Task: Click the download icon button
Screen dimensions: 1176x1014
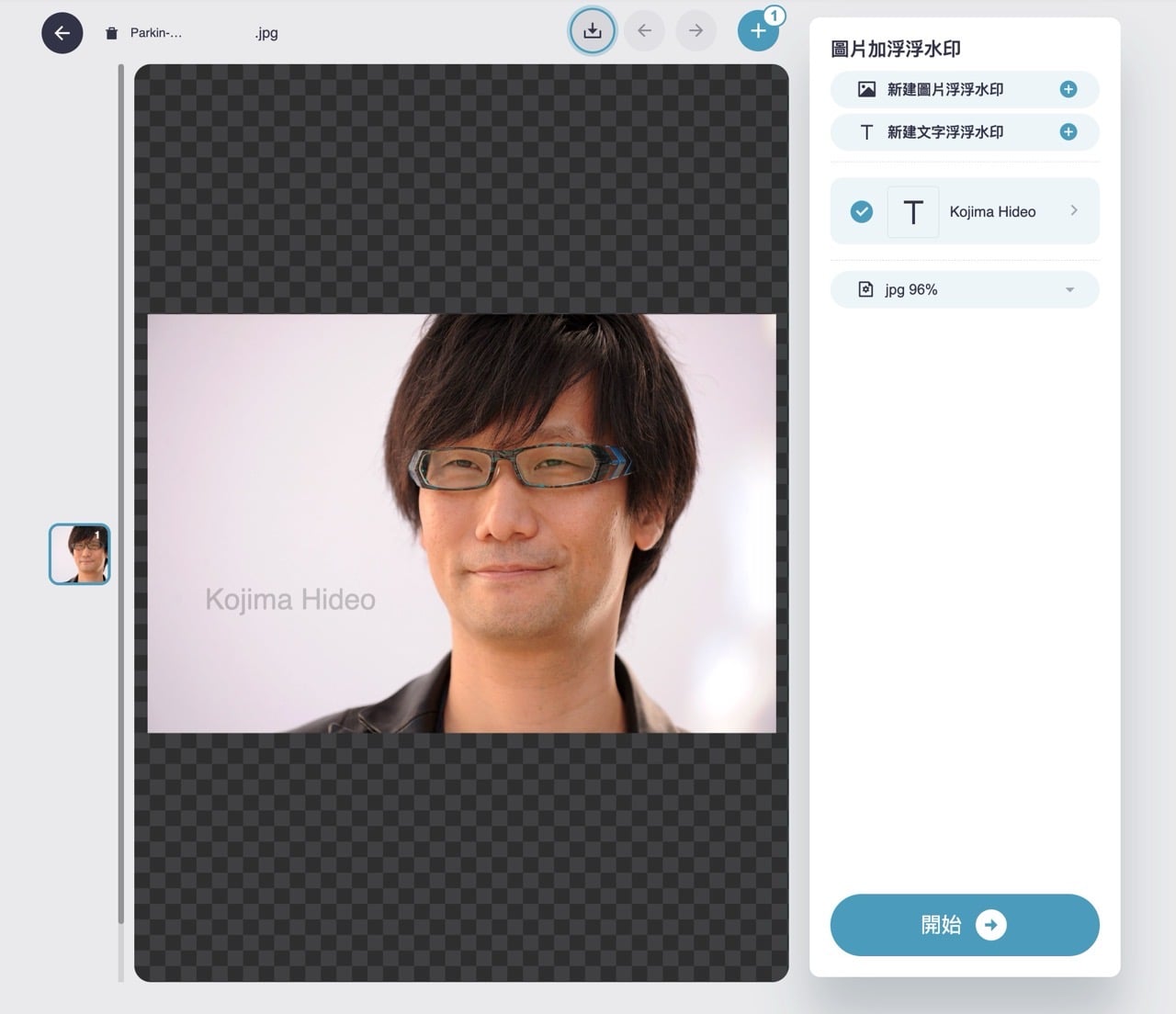Action: click(x=593, y=31)
